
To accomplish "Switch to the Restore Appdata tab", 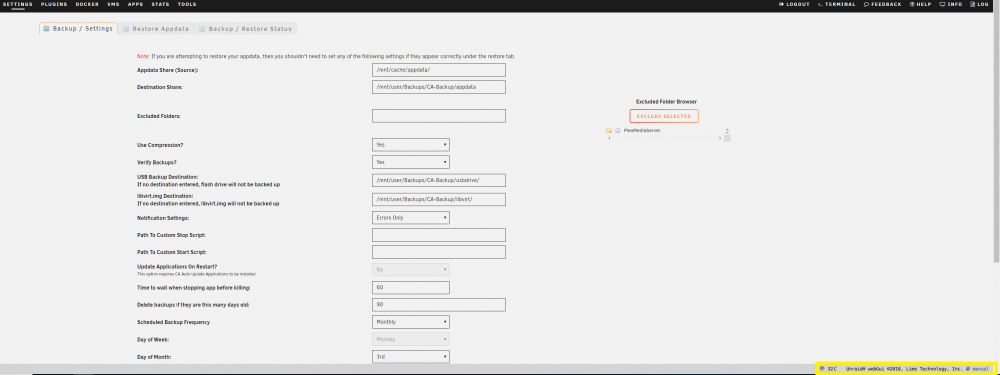I will point(156,29).
